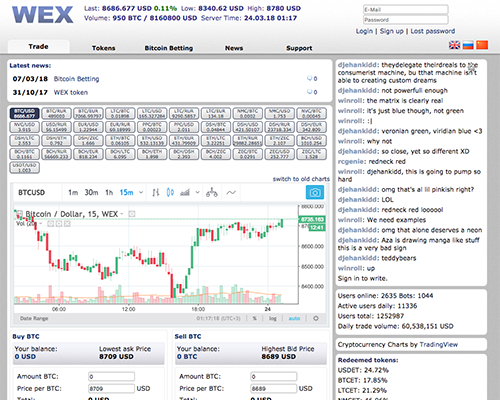
Task: Select the 15m timeframe
Action: point(126,192)
